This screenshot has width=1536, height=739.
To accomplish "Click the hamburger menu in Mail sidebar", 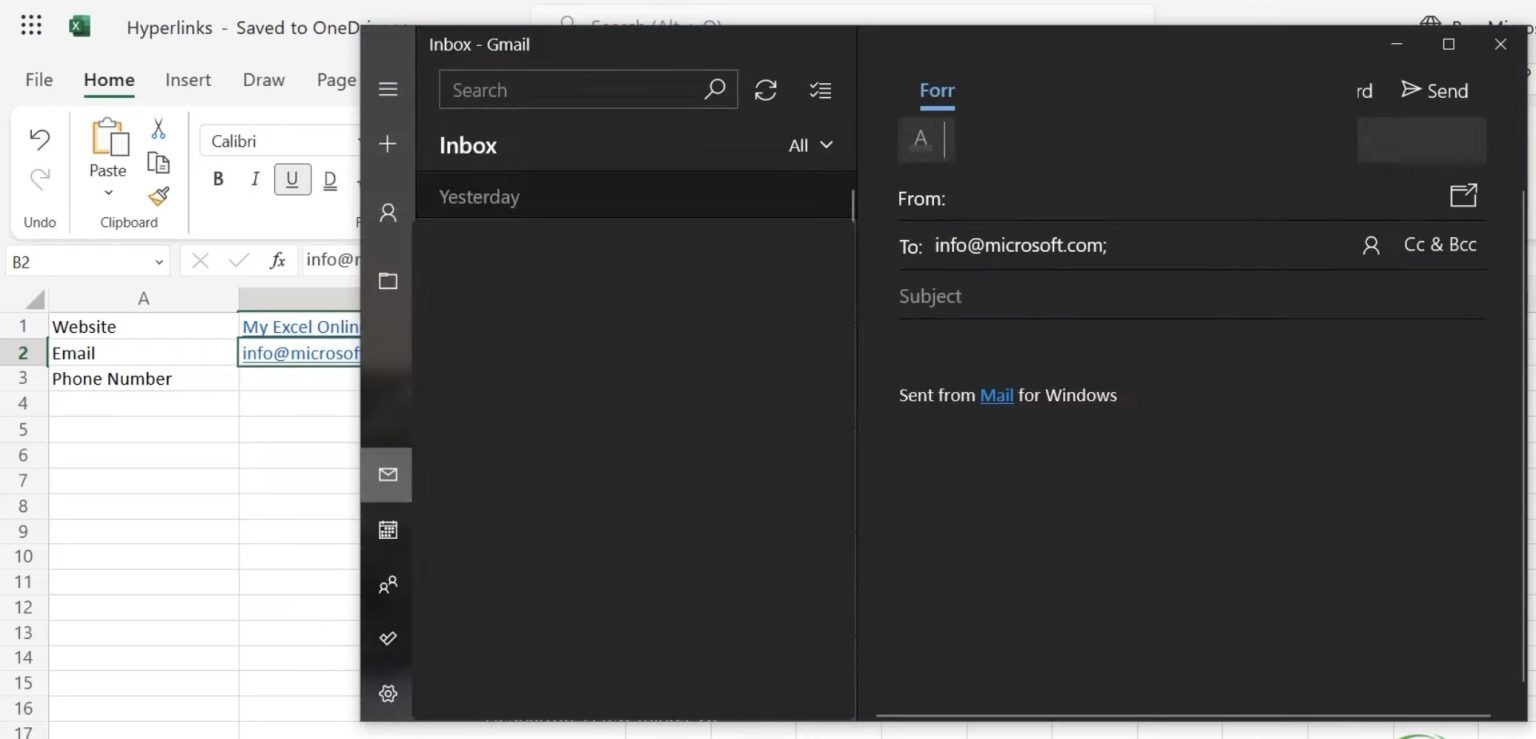I will 388,90.
